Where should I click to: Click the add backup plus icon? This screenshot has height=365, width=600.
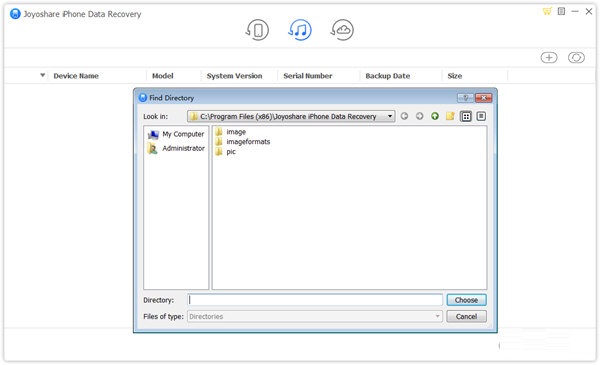click(x=549, y=58)
